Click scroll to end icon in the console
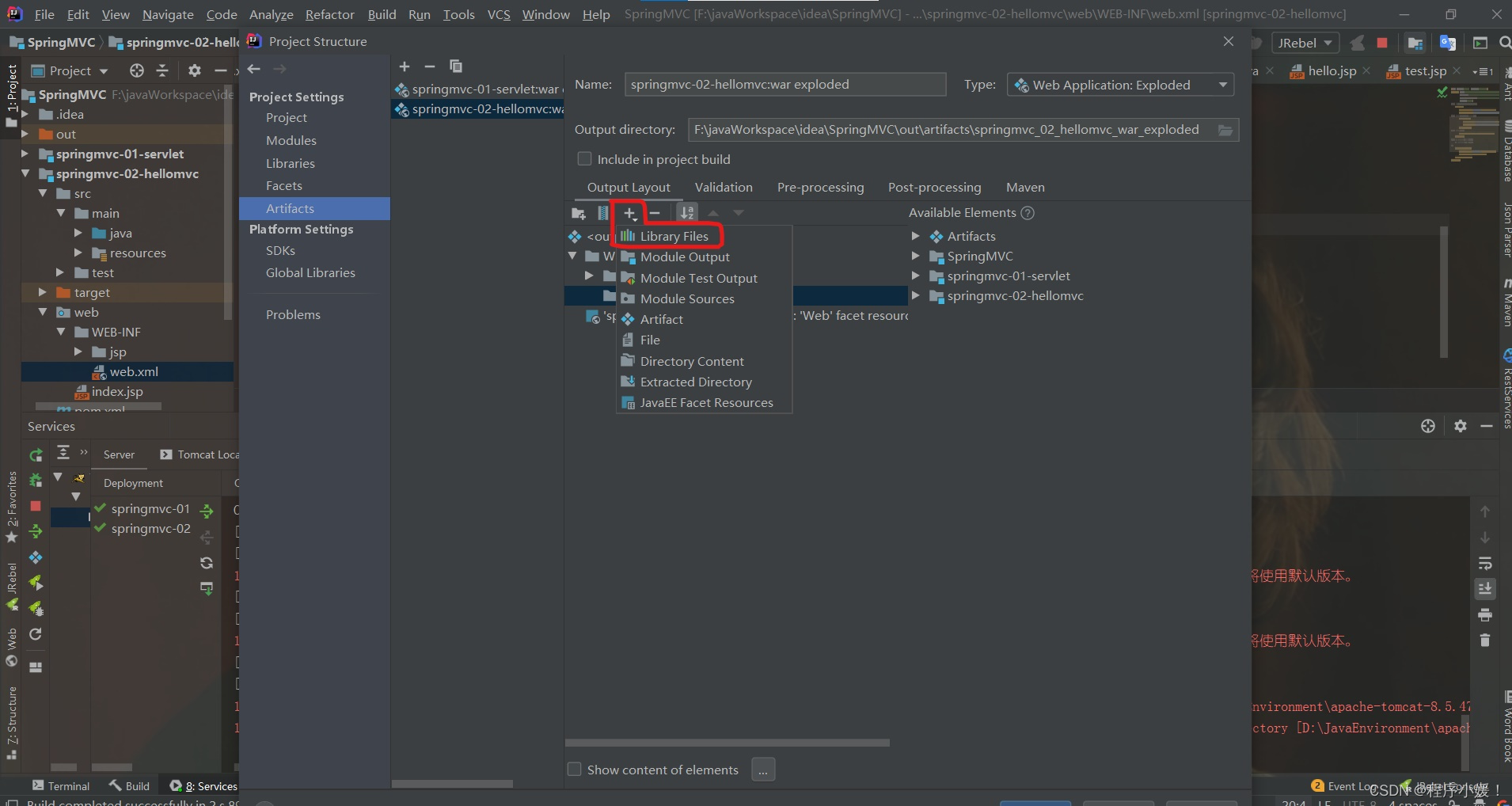The image size is (1512, 806). [x=1485, y=589]
